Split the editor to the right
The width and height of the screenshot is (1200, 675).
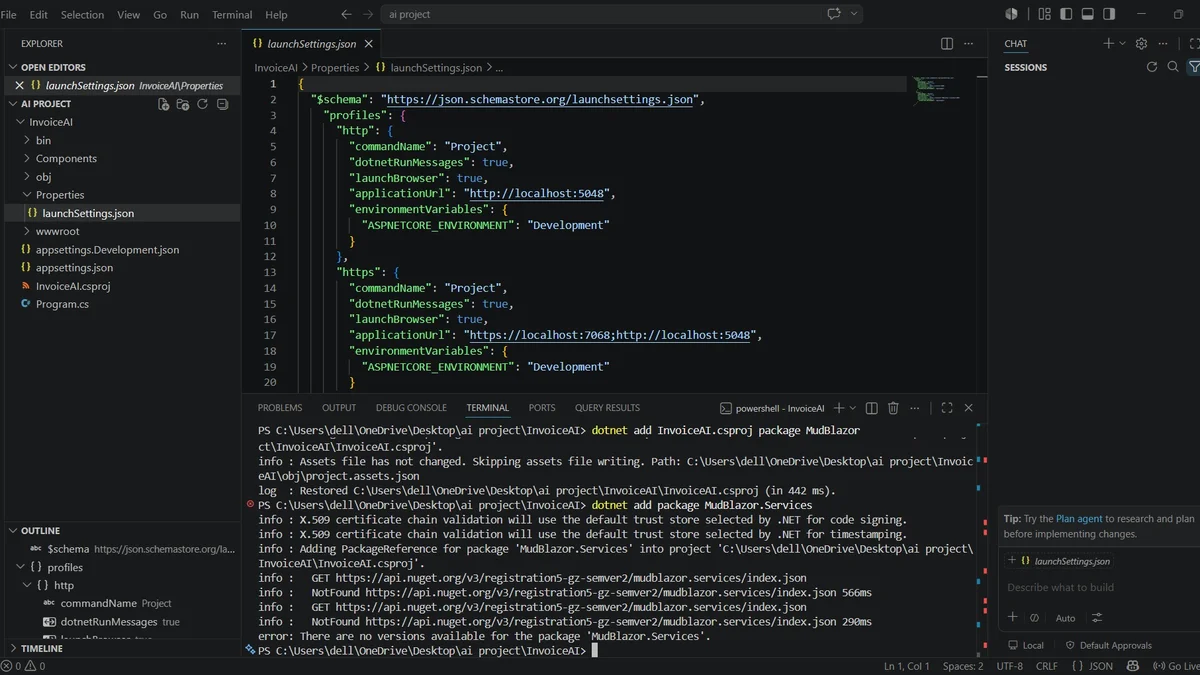(947, 44)
